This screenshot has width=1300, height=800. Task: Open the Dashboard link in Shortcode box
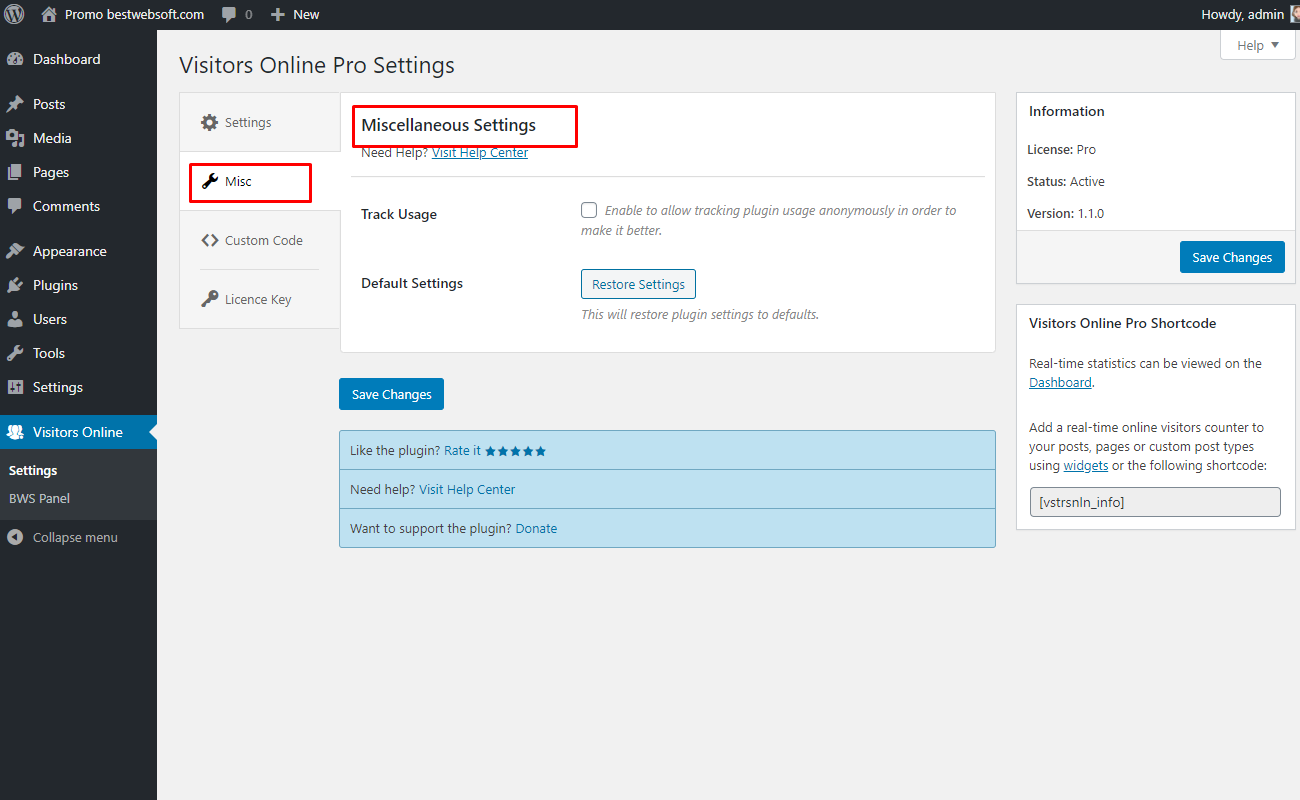1060,383
